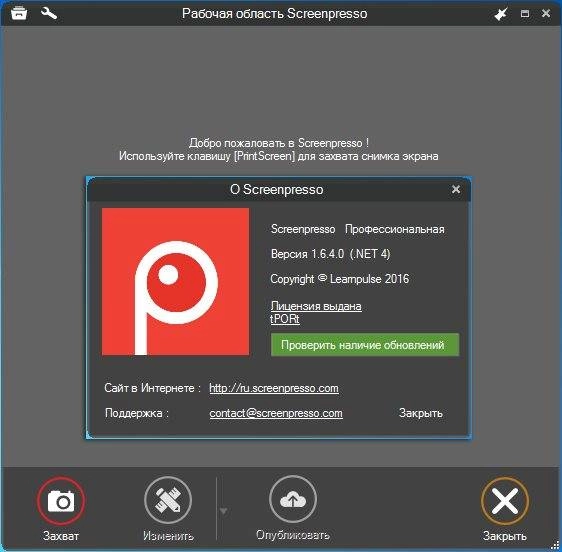Click the green 'Проверить наличие обновлений' button
Image resolution: width=562 pixels, height=552 pixels.
click(365, 345)
